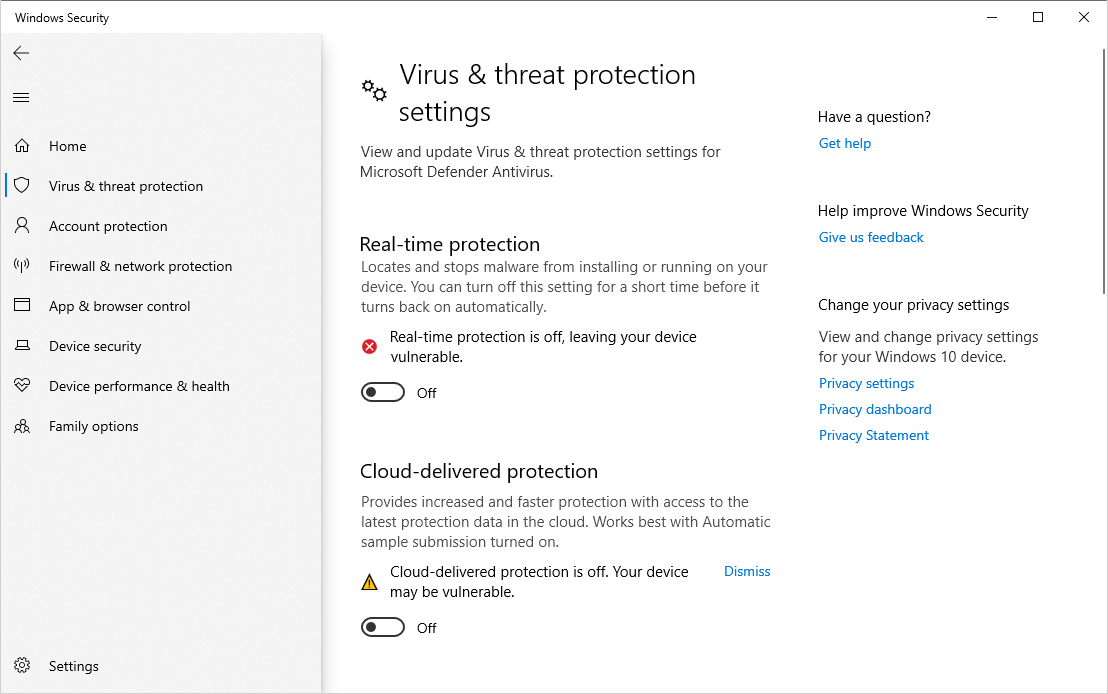
Task: Click the Give us feedback link
Action: point(871,237)
